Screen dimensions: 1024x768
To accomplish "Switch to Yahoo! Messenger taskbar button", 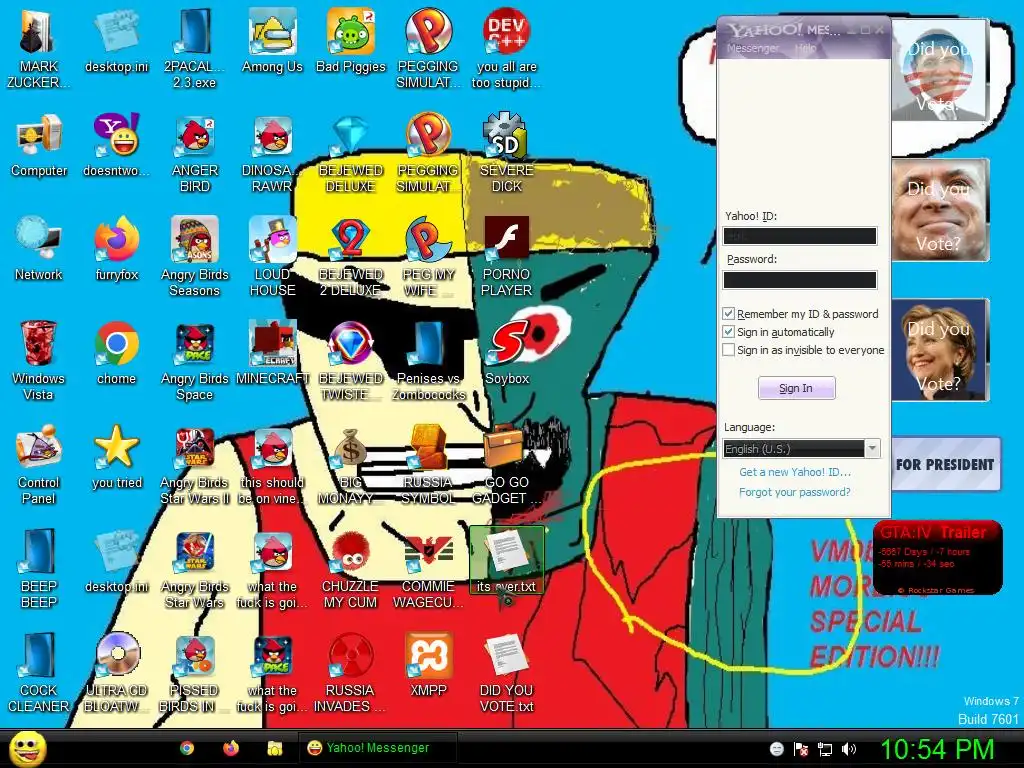I will pos(378,748).
